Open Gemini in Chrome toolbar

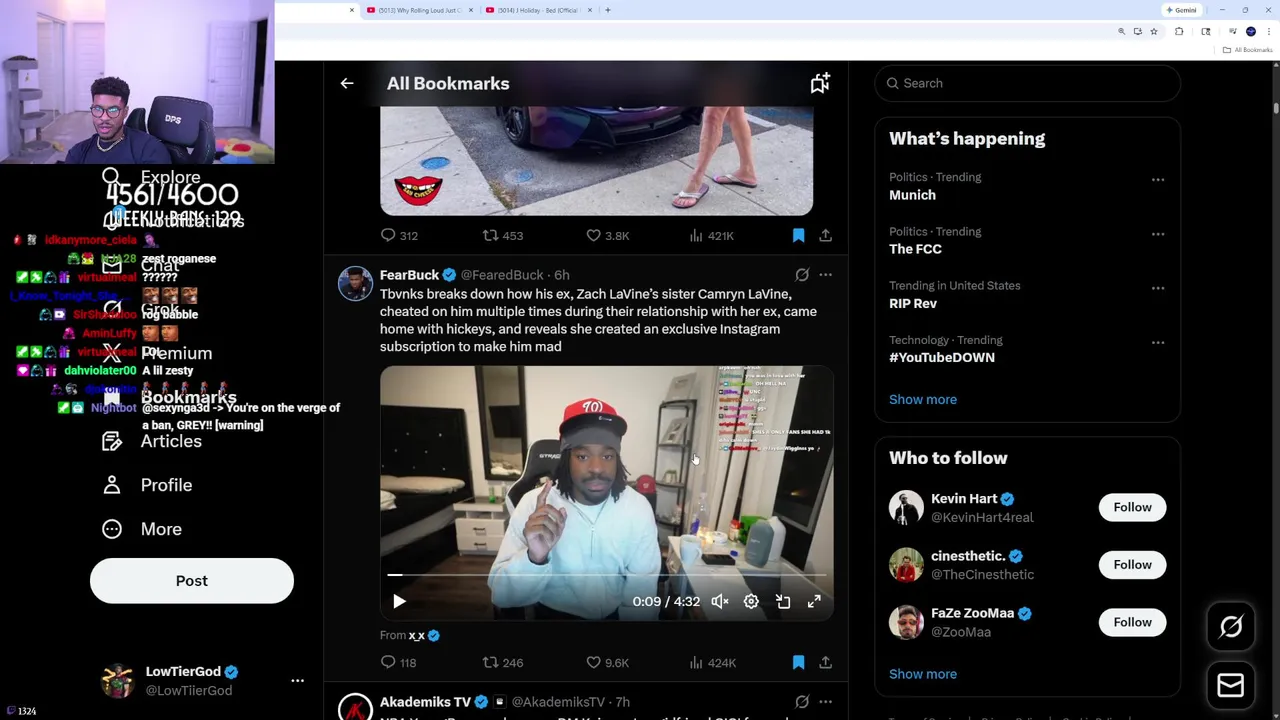[1181, 10]
